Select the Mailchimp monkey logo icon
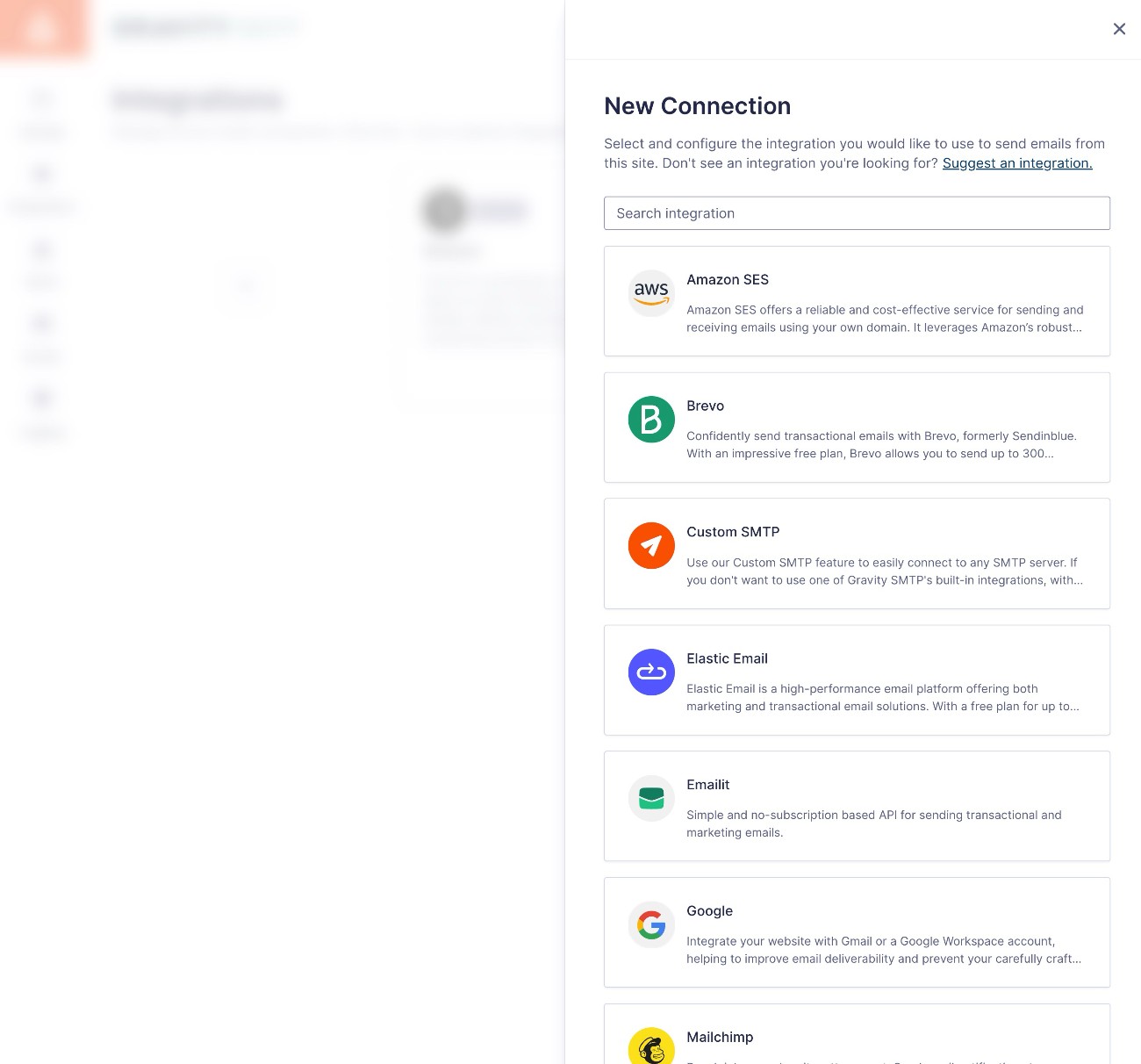 click(x=650, y=1045)
